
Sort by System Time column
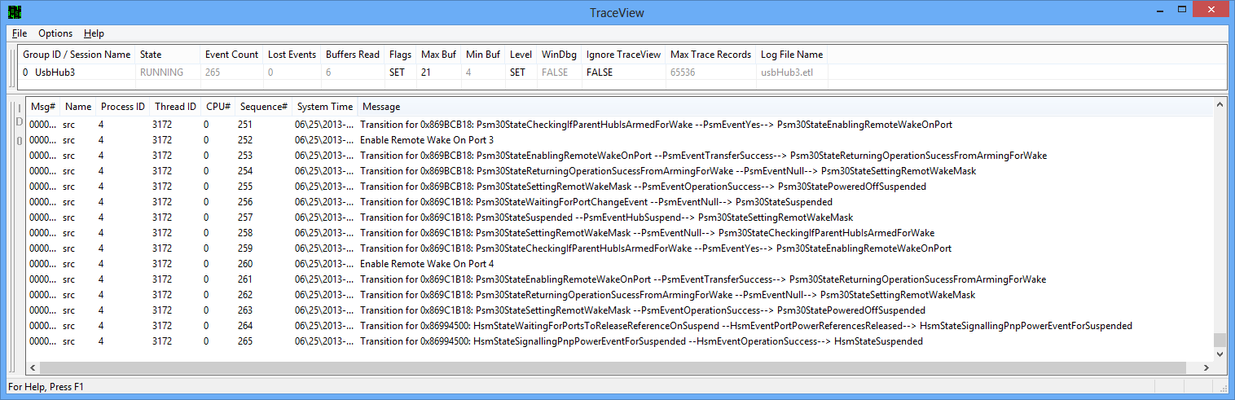tap(325, 106)
